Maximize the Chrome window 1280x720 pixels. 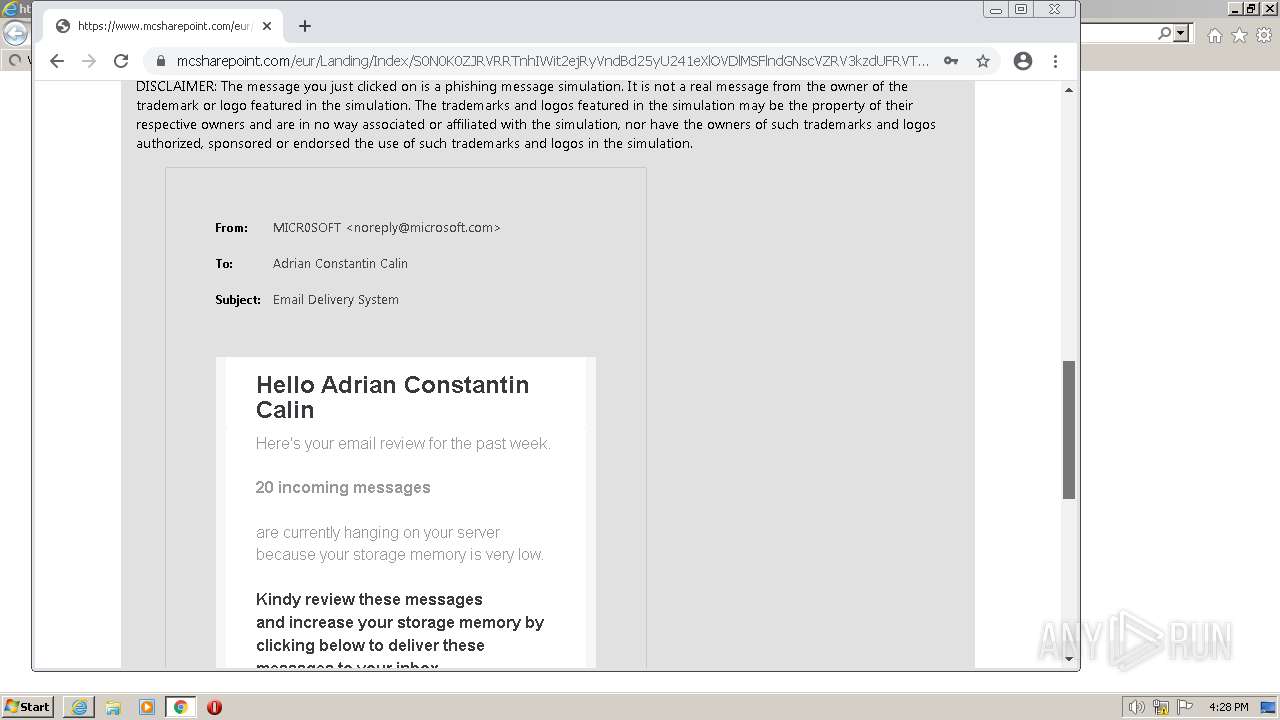[x=1021, y=9]
